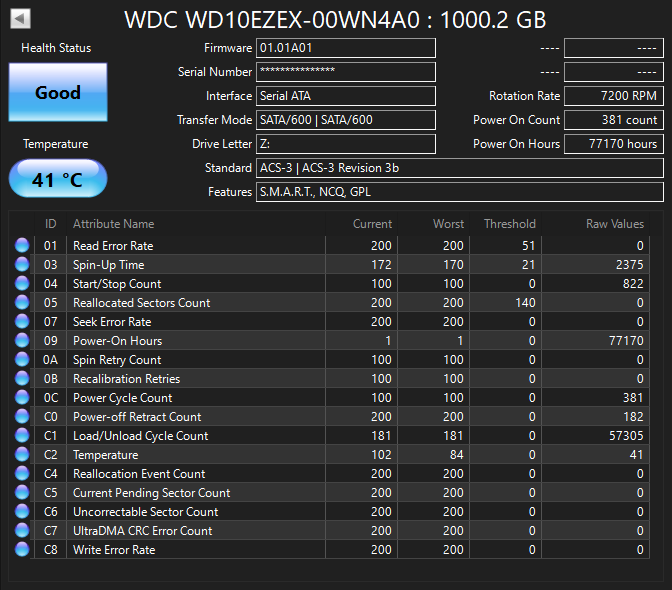Image resolution: width=672 pixels, height=590 pixels.
Task: Select the Reallocation Event Count attribute name
Action: (x=139, y=474)
